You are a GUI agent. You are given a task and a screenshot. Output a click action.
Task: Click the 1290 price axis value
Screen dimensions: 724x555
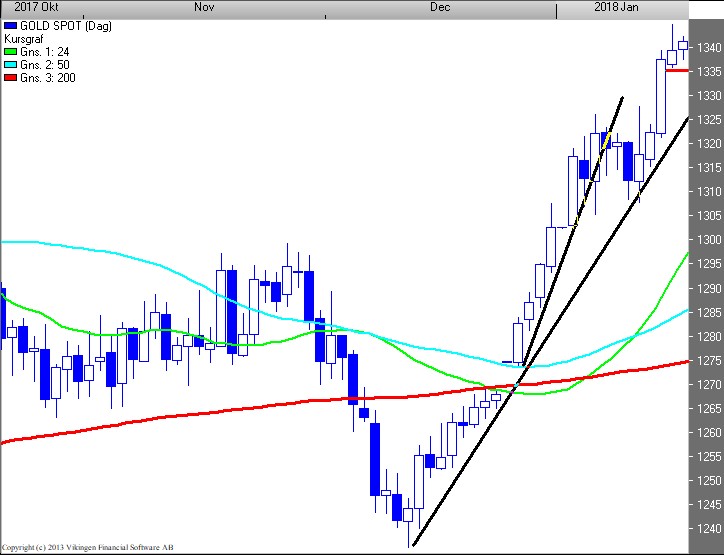coord(709,289)
